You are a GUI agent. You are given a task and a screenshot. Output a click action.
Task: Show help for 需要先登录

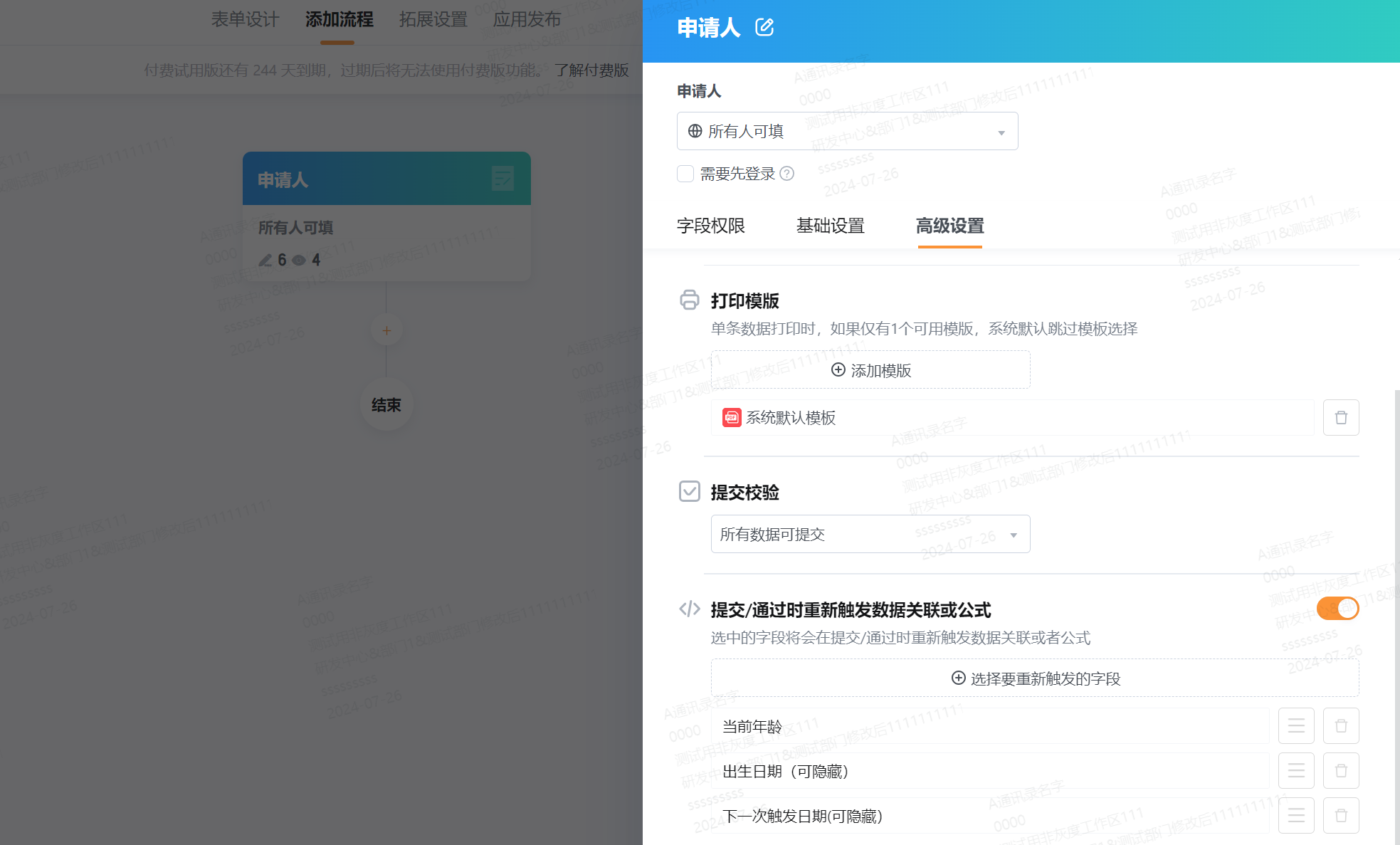click(786, 174)
